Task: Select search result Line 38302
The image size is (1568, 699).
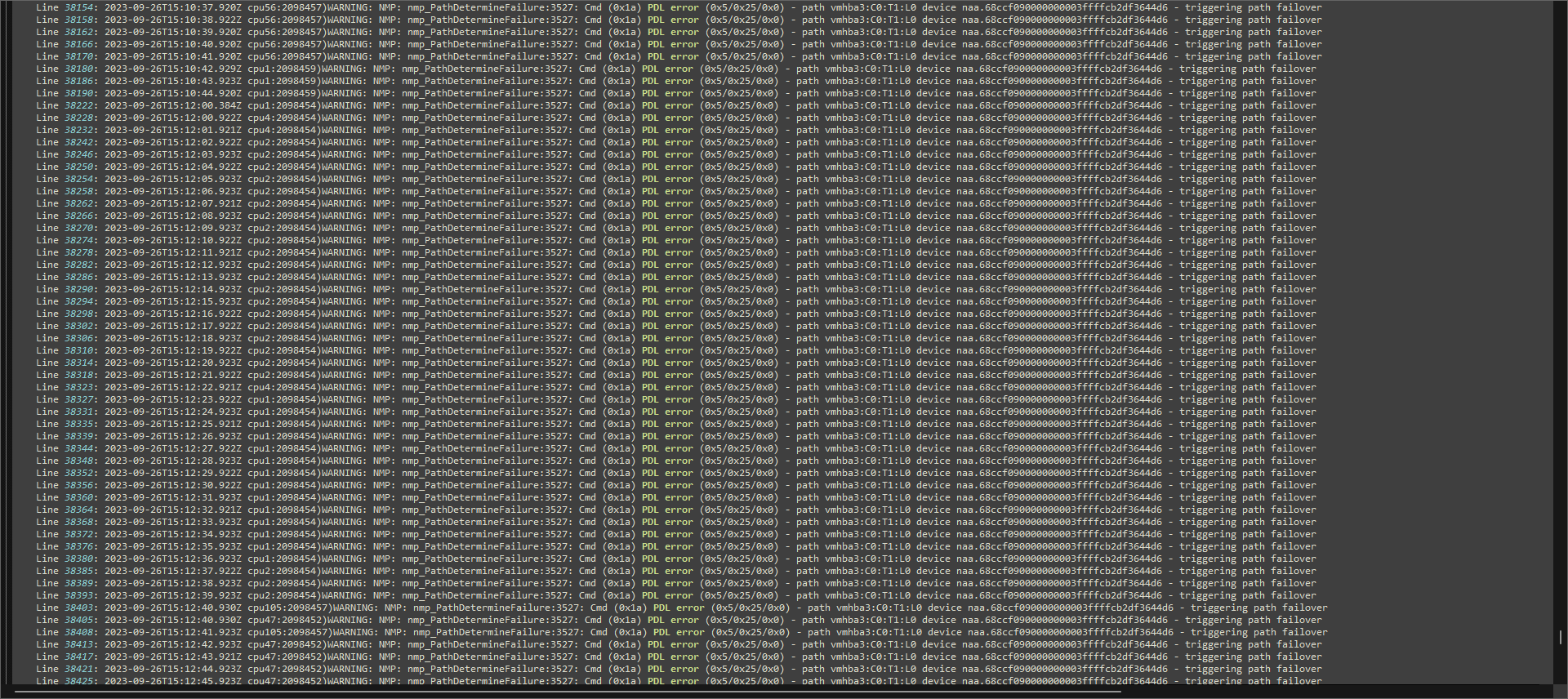Action: [x=676, y=326]
